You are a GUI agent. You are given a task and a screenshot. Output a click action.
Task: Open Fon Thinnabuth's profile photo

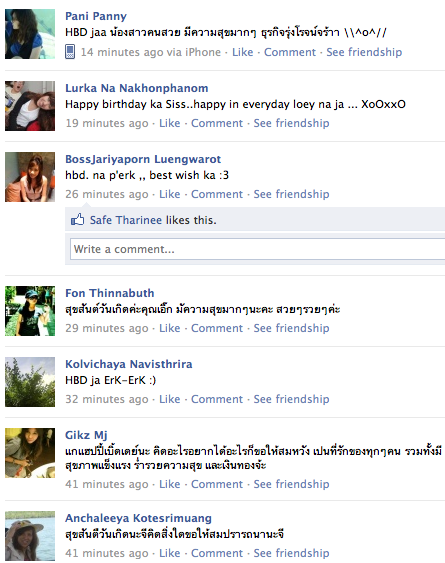[30, 311]
